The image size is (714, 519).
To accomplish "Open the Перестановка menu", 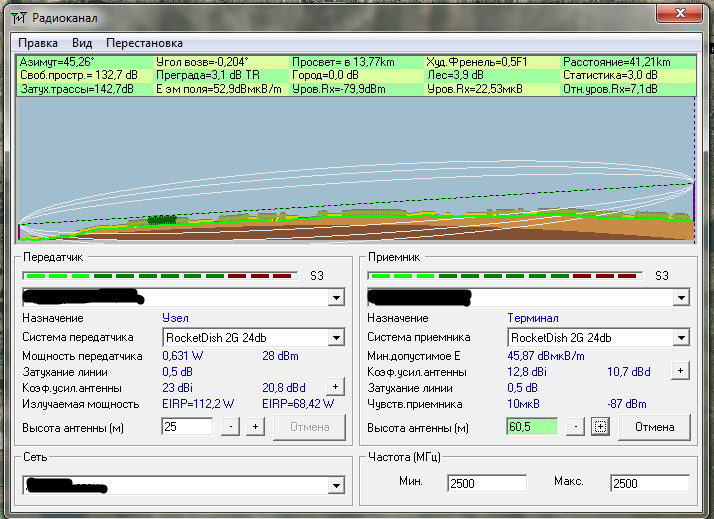I will (x=144, y=43).
